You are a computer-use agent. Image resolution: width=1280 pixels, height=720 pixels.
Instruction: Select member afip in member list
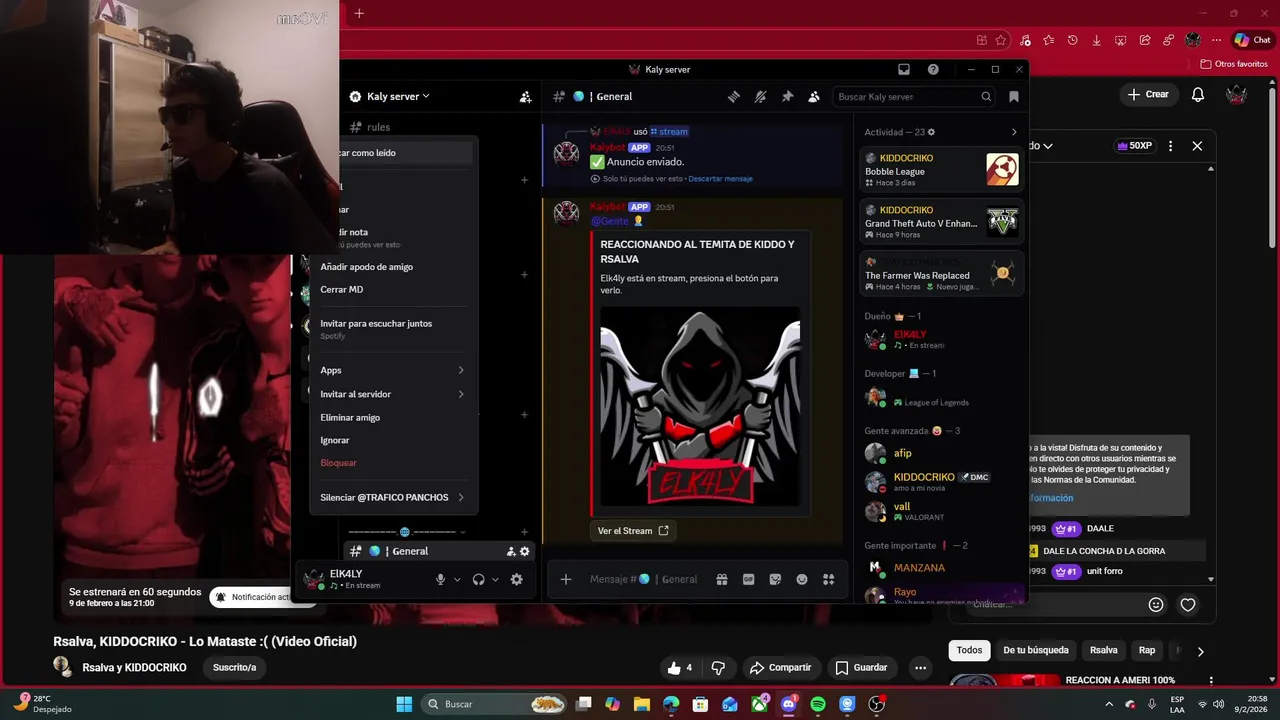(941, 453)
